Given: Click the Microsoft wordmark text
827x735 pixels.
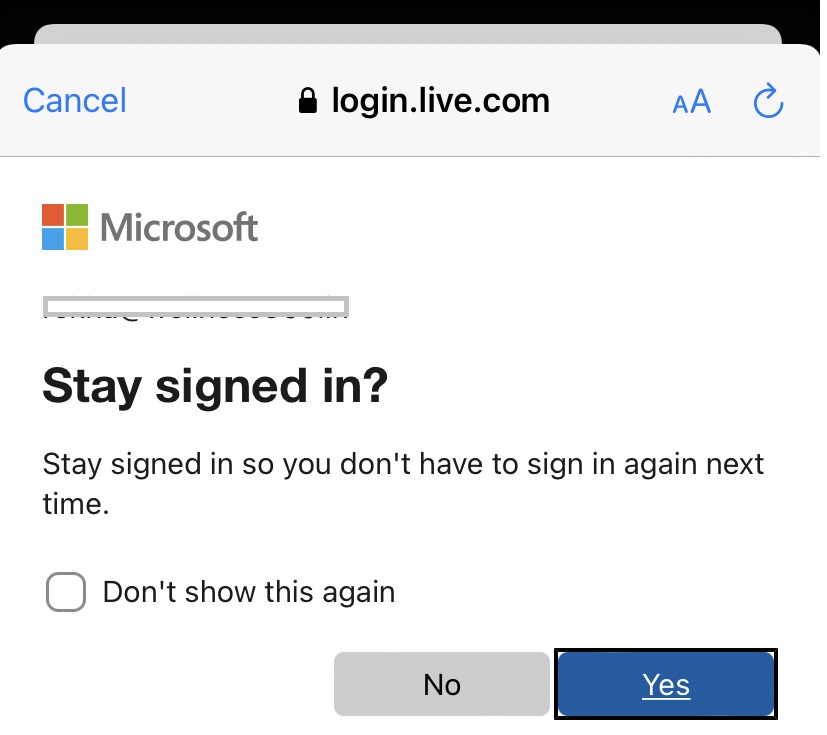Looking at the screenshot, I should [x=179, y=227].
